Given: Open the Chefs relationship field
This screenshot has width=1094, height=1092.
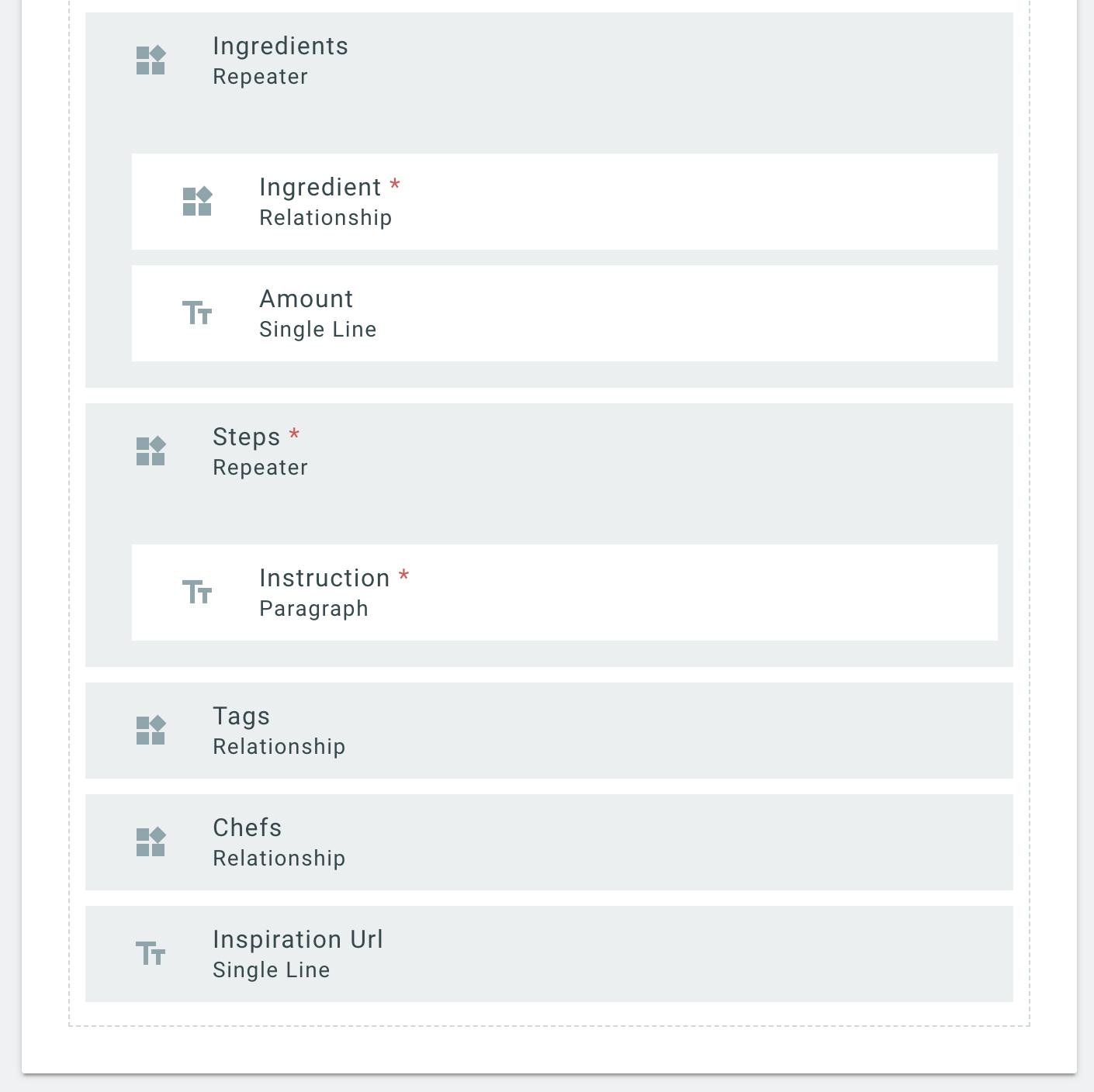Looking at the screenshot, I should click(549, 842).
